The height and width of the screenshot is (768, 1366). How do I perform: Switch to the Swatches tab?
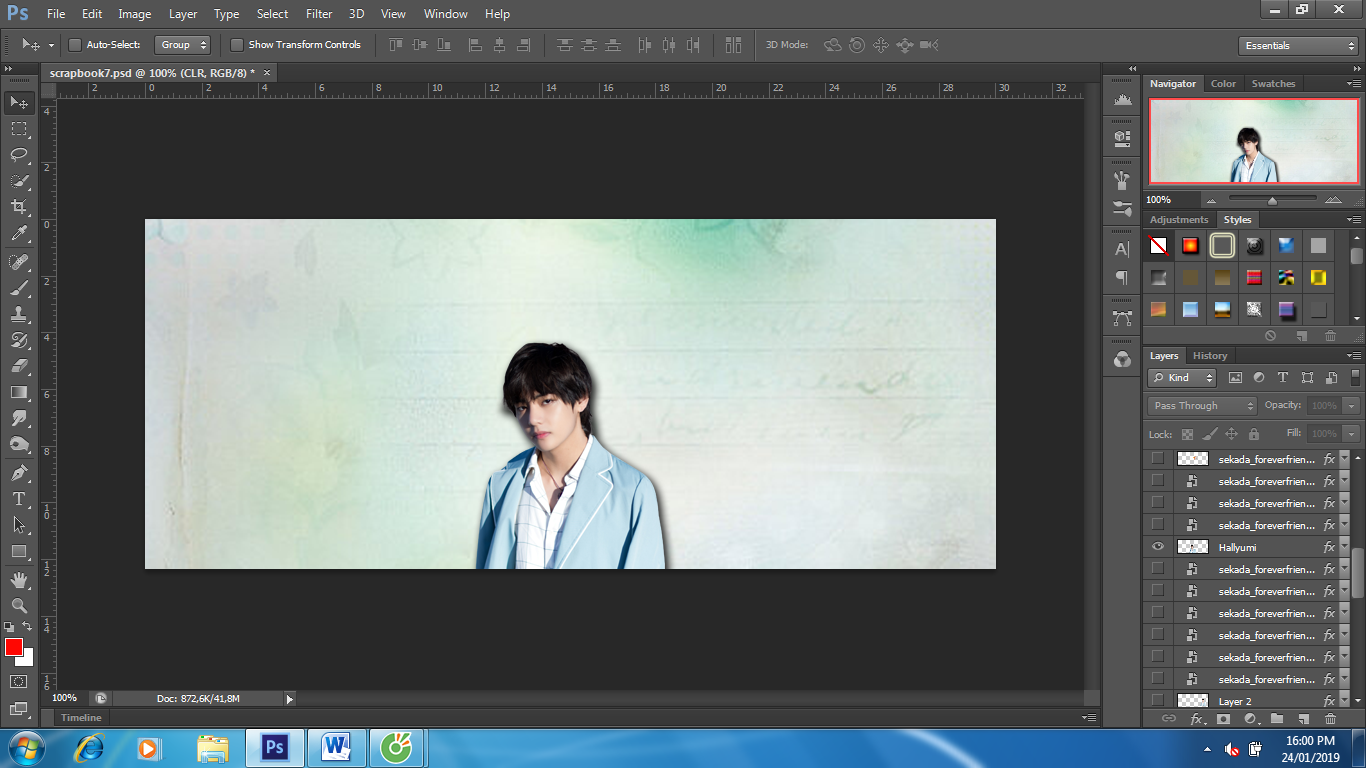coord(1273,84)
